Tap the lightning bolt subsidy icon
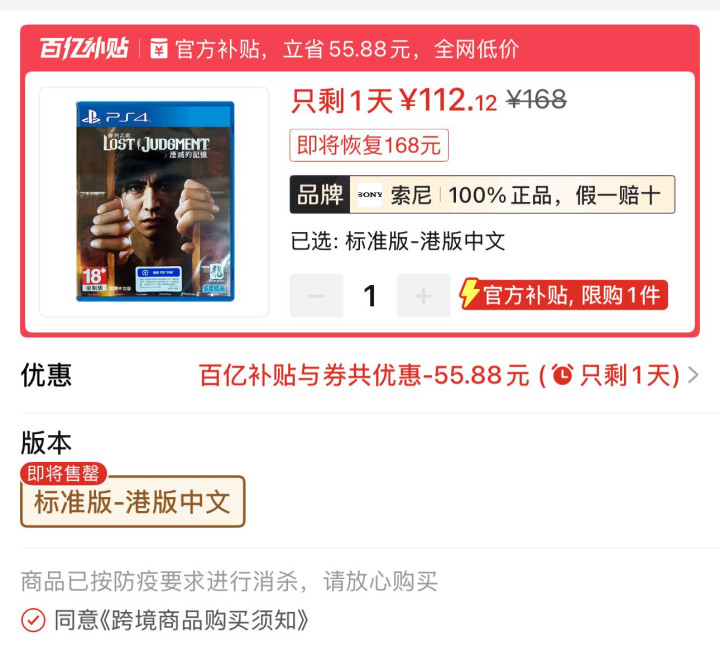 click(470, 293)
